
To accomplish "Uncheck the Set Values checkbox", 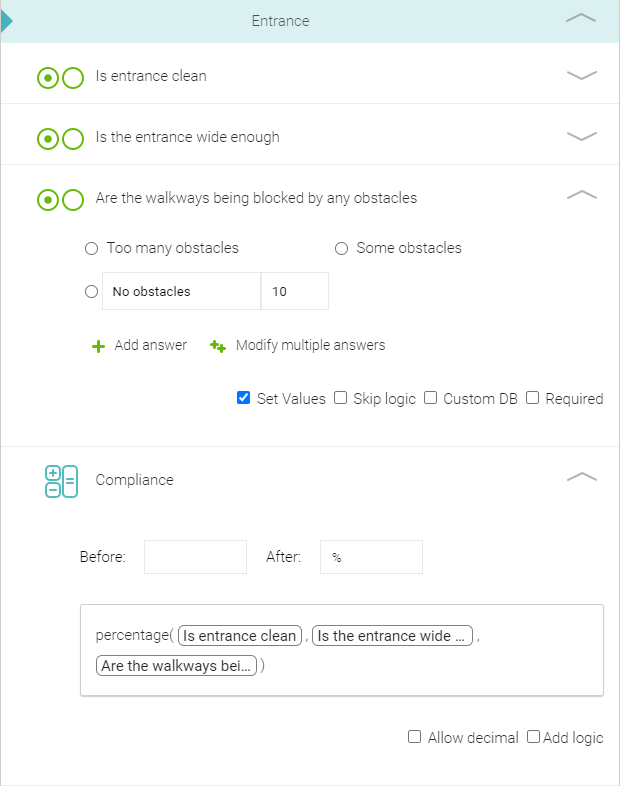I will [243, 398].
